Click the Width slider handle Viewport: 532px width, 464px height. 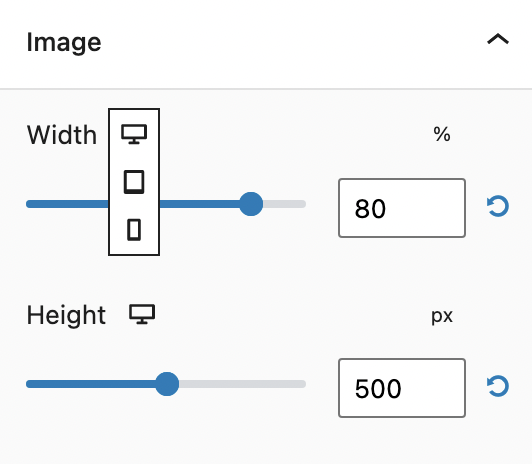click(251, 204)
